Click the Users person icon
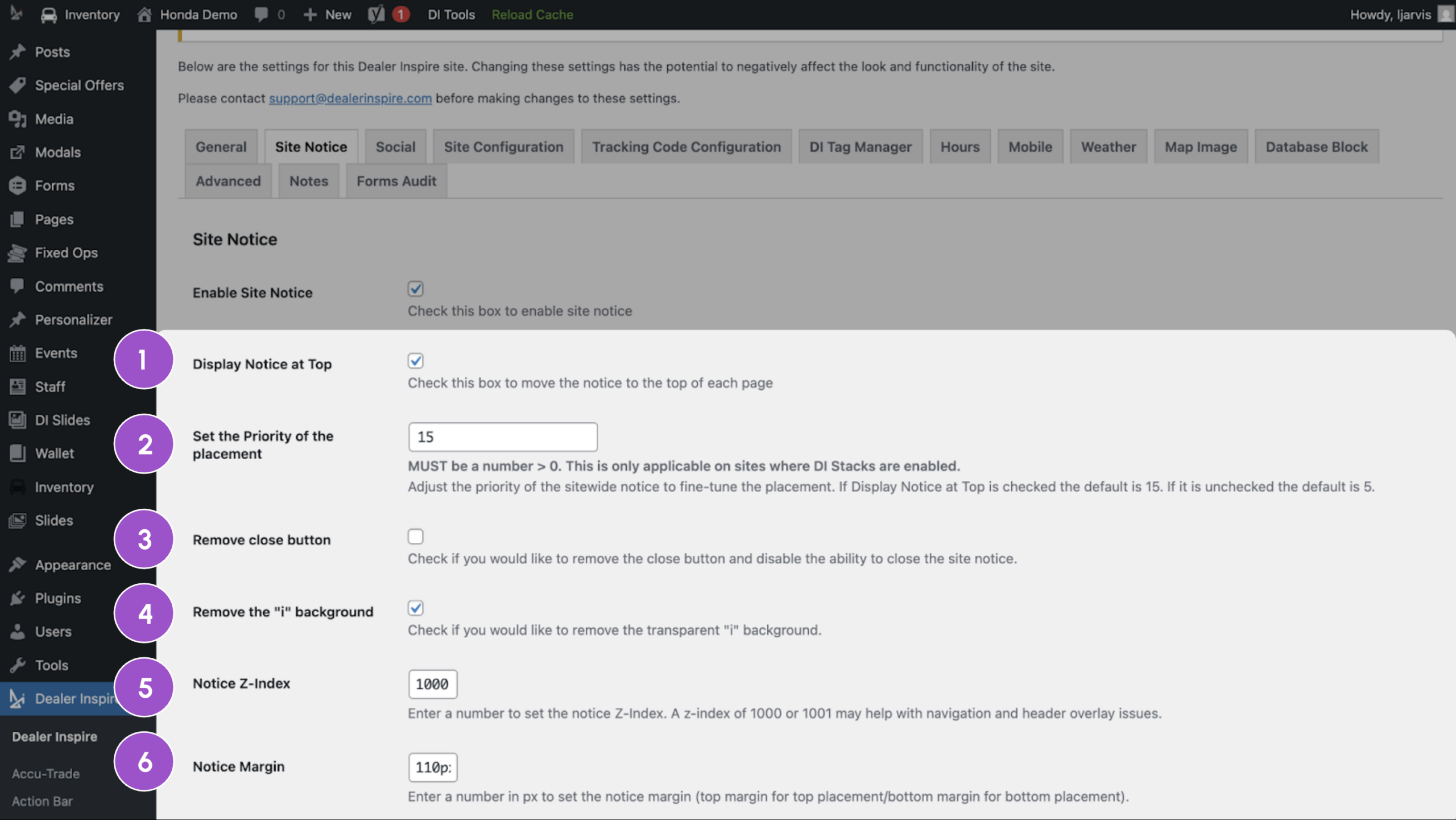Image resolution: width=1456 pixels, height=820 pixels. (18, 632)
